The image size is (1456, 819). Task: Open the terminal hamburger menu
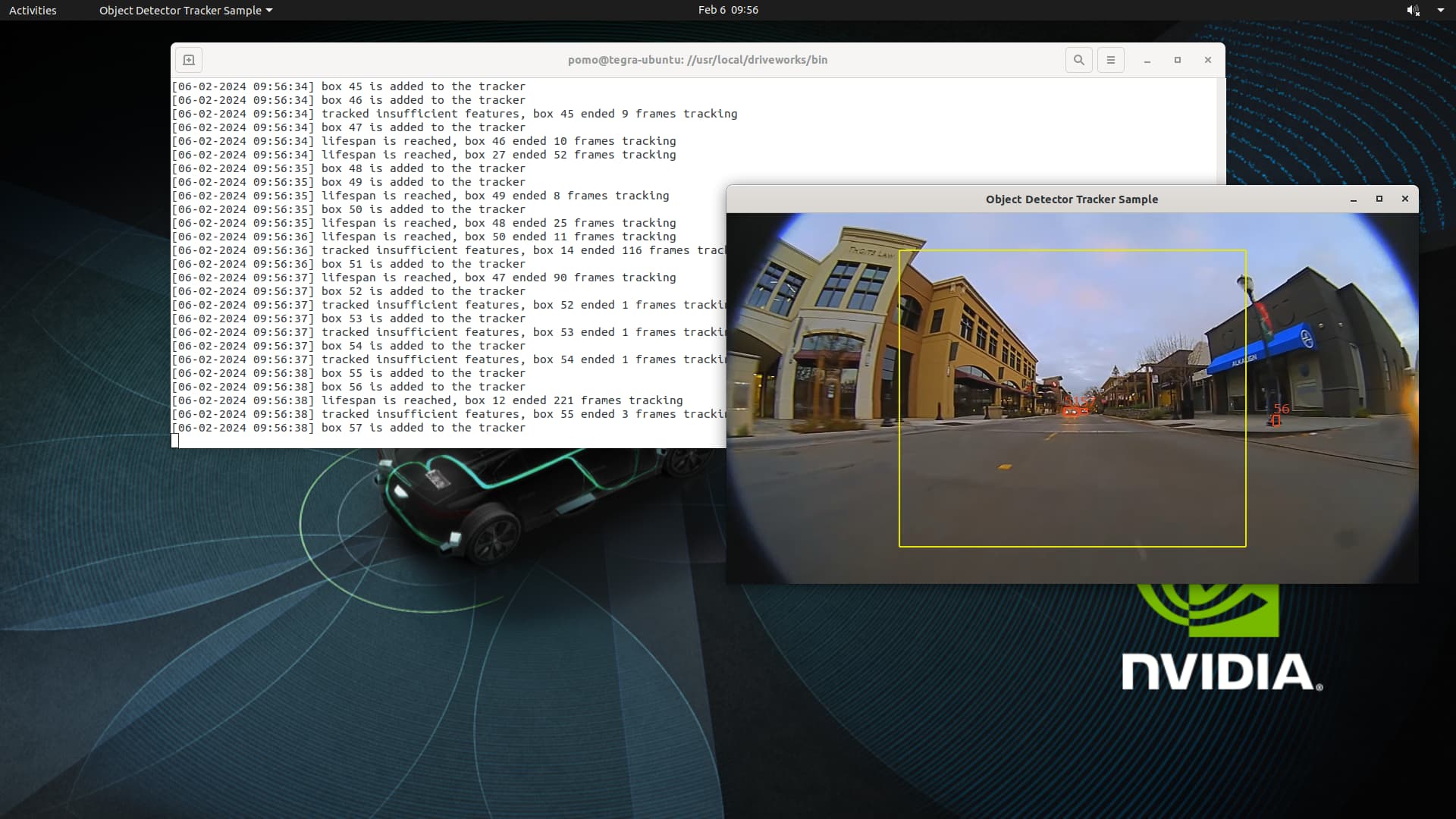point(1111,60)
